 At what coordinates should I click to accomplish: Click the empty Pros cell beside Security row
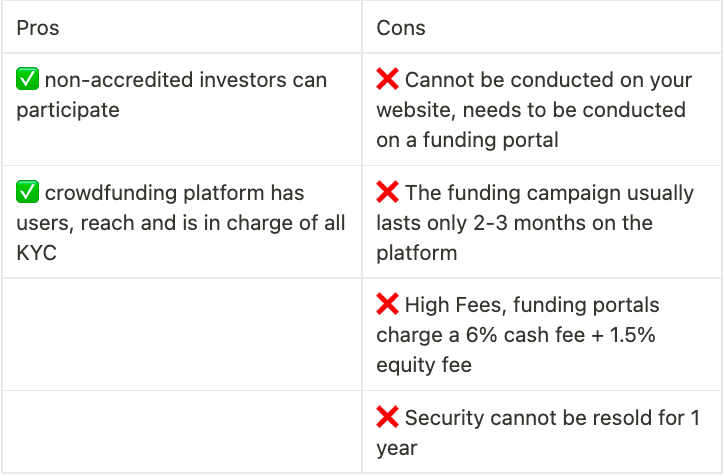point(182,432)
